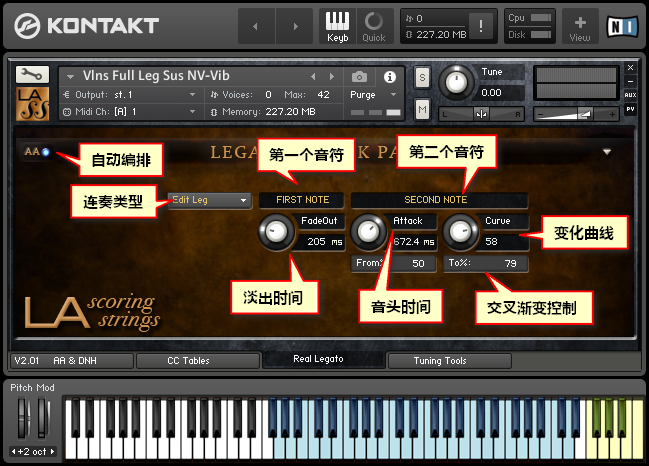Show instrument info with i icon
The height and width of the screenshot is (466, 649).
pos(389,77)
